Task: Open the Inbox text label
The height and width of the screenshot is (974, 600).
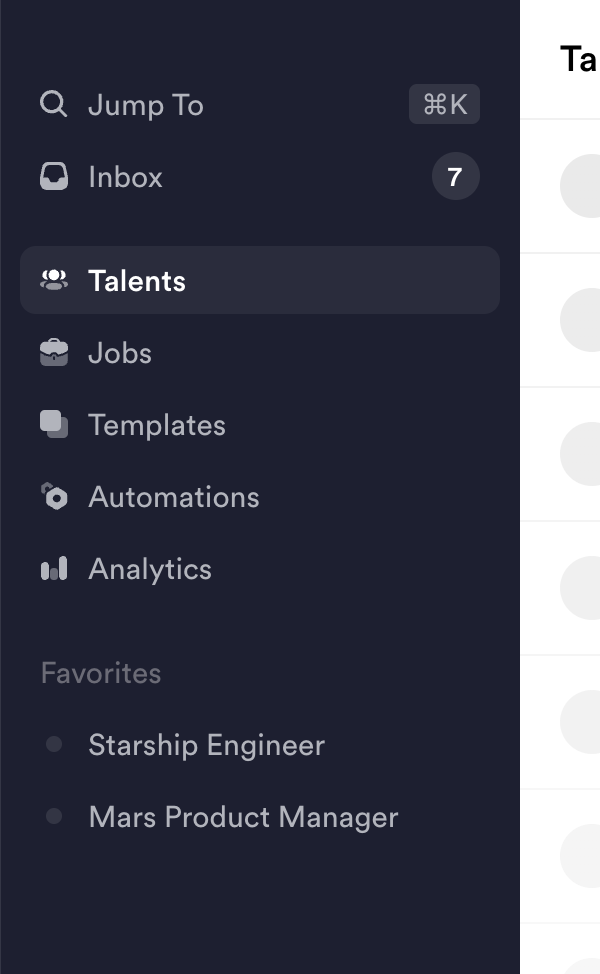Action: (x=125, y=177)
